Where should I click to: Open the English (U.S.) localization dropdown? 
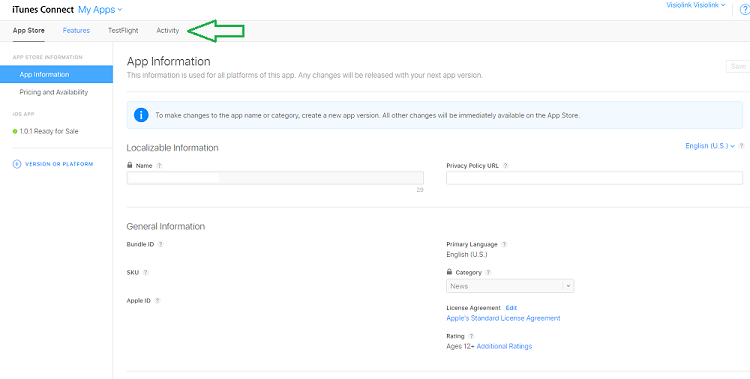pos(710,146)
